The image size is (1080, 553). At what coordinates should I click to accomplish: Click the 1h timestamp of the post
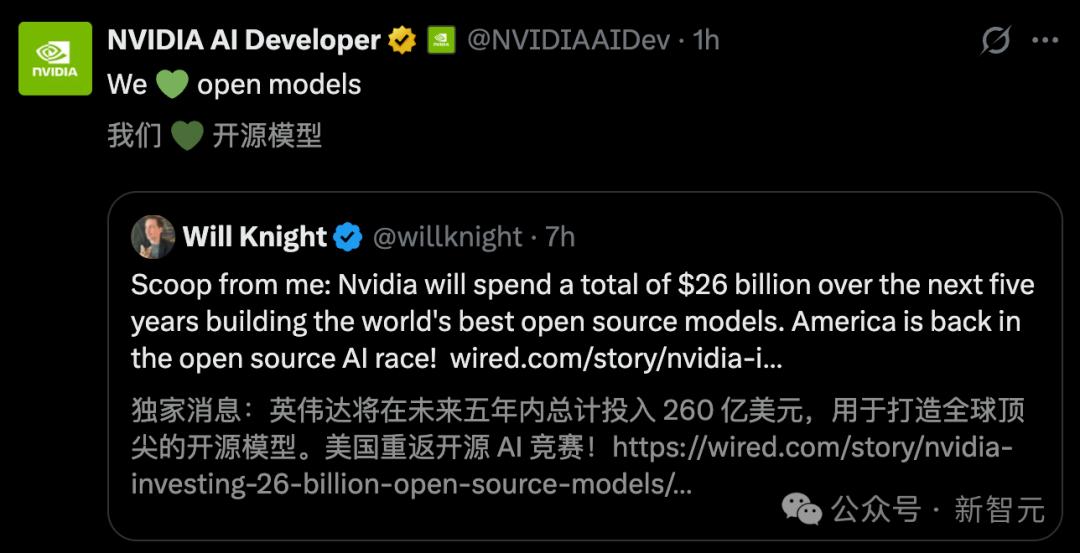pos(706,40)
